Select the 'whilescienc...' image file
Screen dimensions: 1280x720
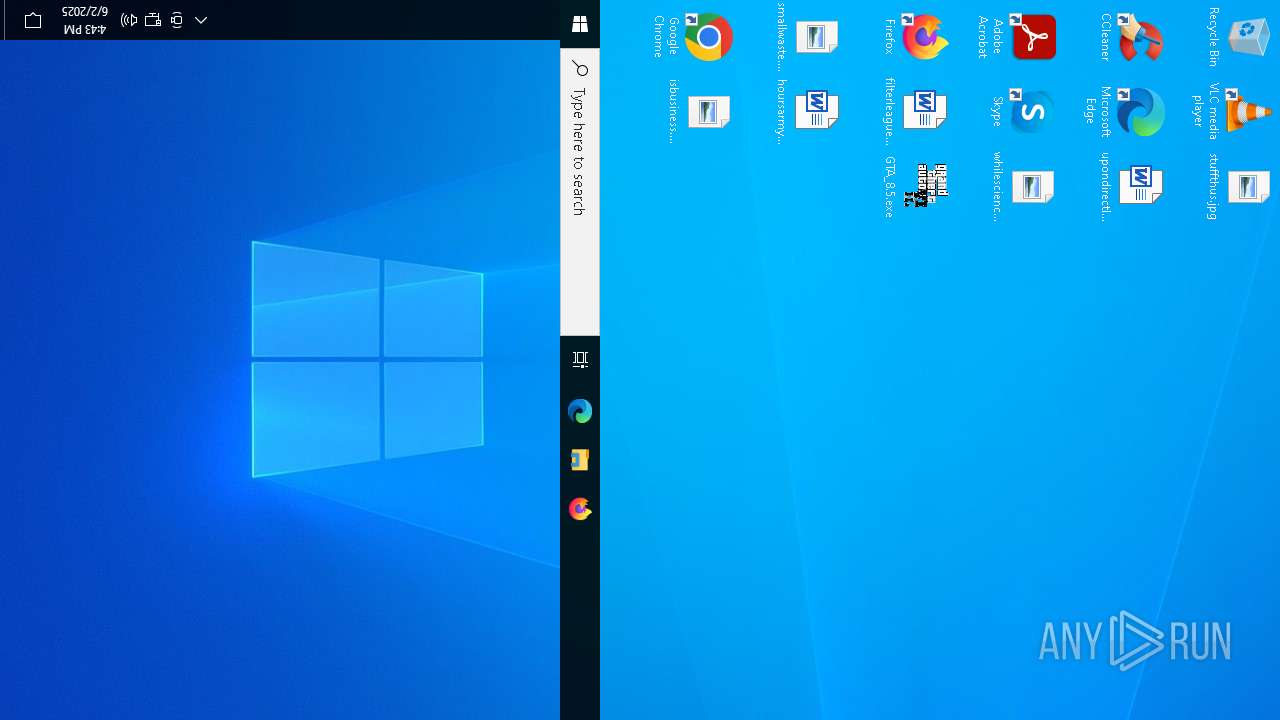click(x=1023, y=186)
